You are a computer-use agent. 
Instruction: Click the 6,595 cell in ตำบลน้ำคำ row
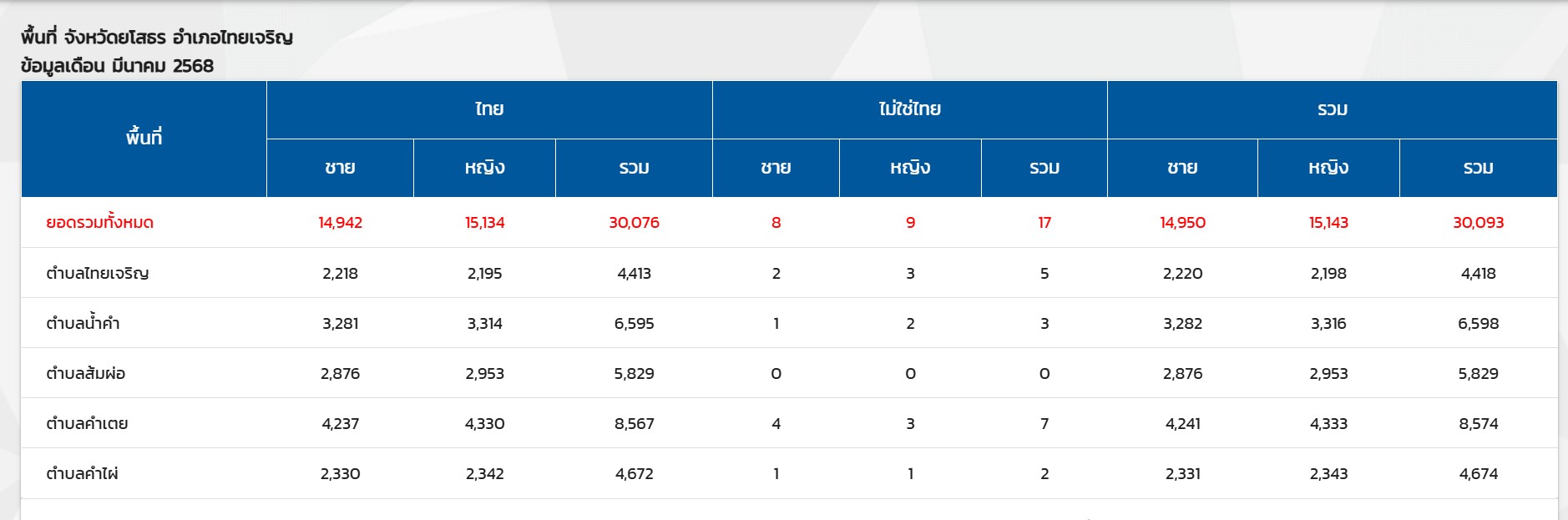pyautogui.click(x=634, y=323)
